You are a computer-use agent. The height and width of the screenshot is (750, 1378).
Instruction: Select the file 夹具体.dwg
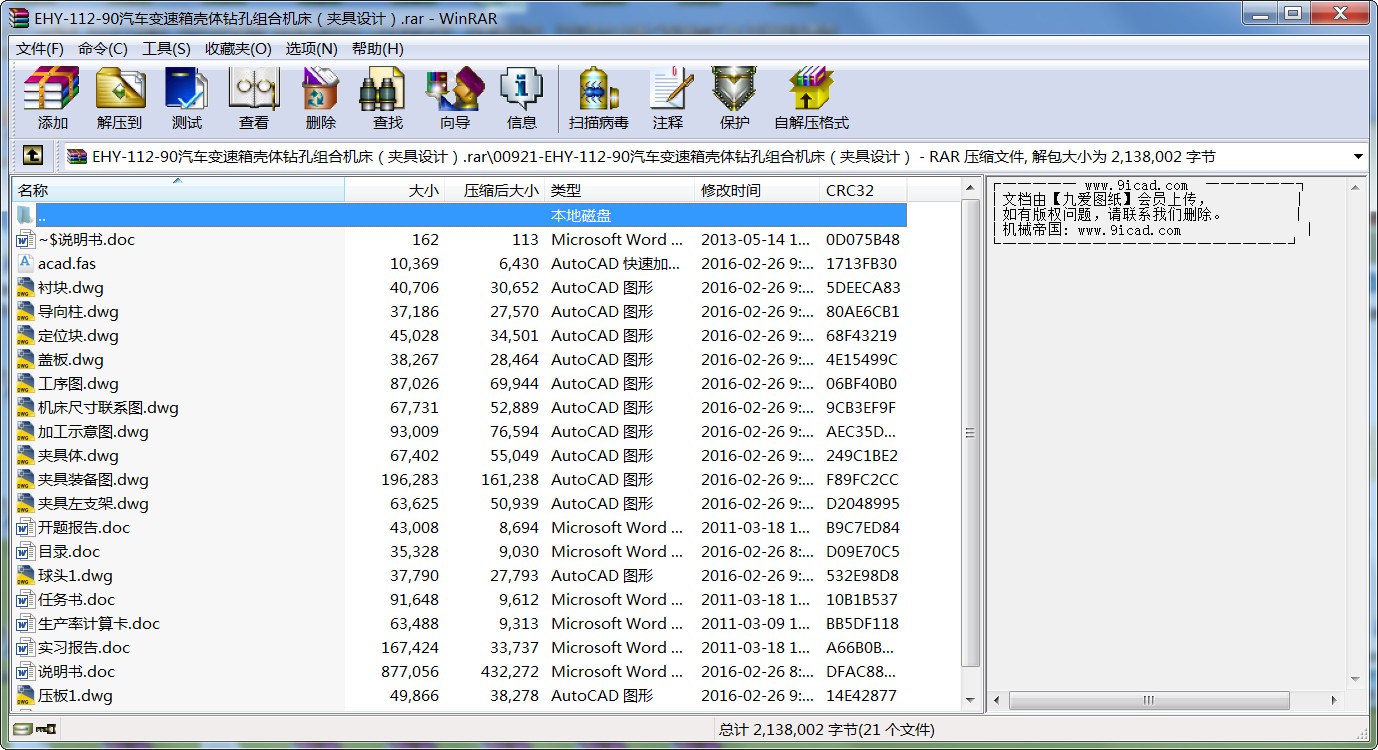click(x=78, y=455)
